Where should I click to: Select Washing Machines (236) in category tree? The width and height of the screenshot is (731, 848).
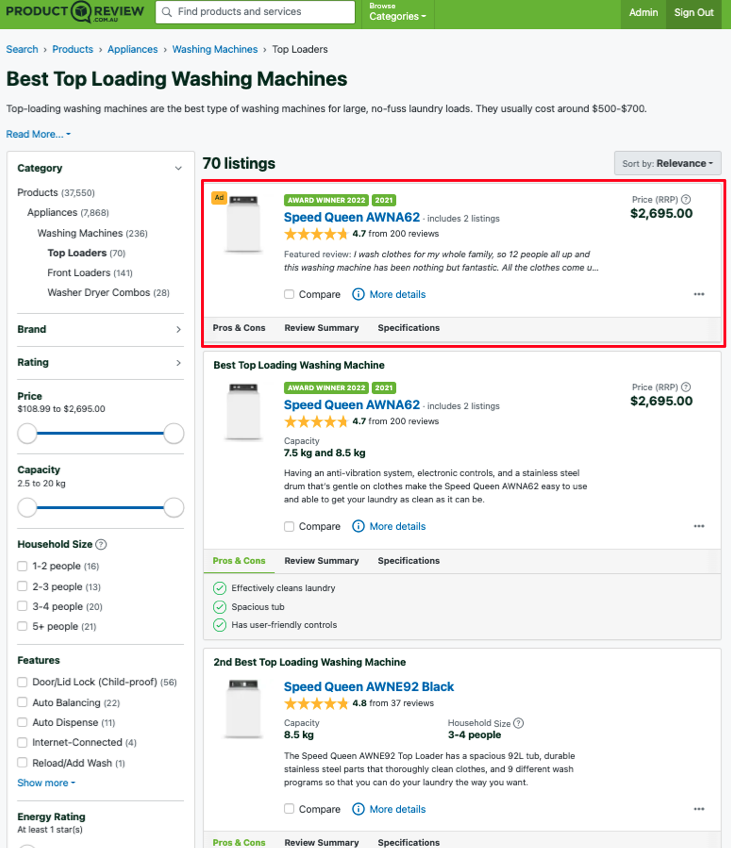pos(92,233)
